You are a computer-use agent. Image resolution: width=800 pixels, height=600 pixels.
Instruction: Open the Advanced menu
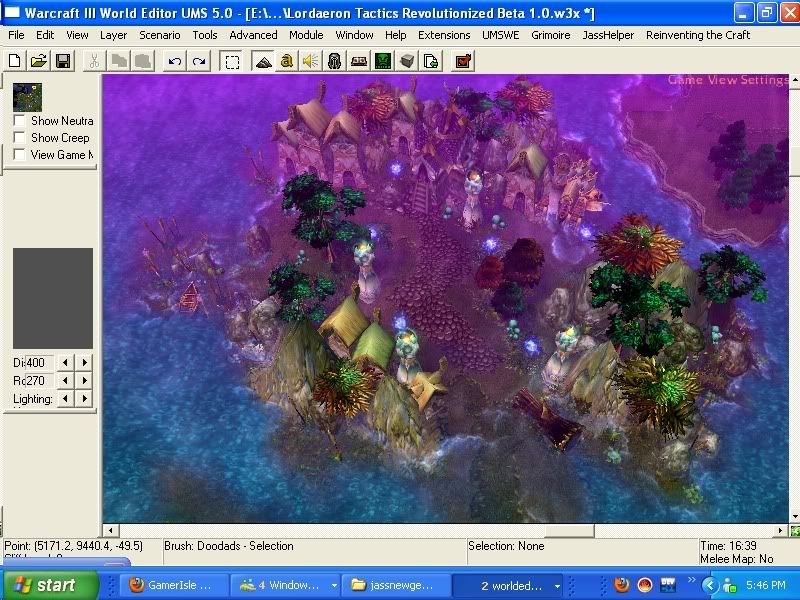tap(253, 35)
